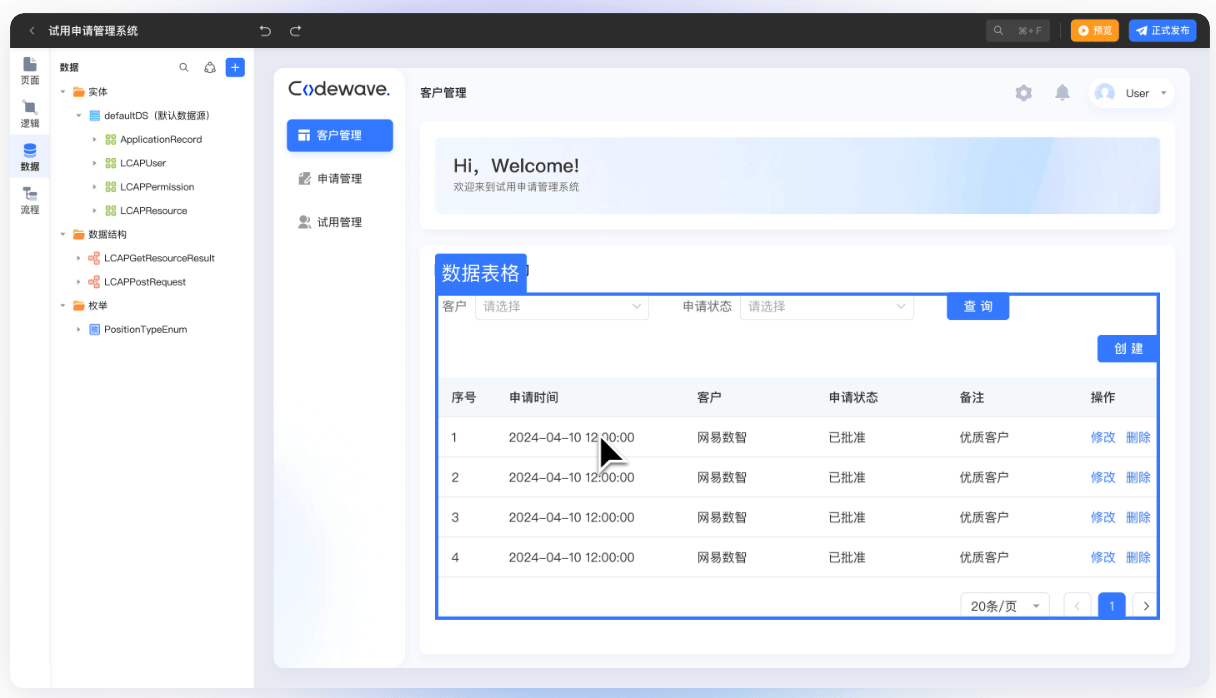Collapse the 实体 folder
The height and width of the screenshot is (698, 1216).
[63, 92]
